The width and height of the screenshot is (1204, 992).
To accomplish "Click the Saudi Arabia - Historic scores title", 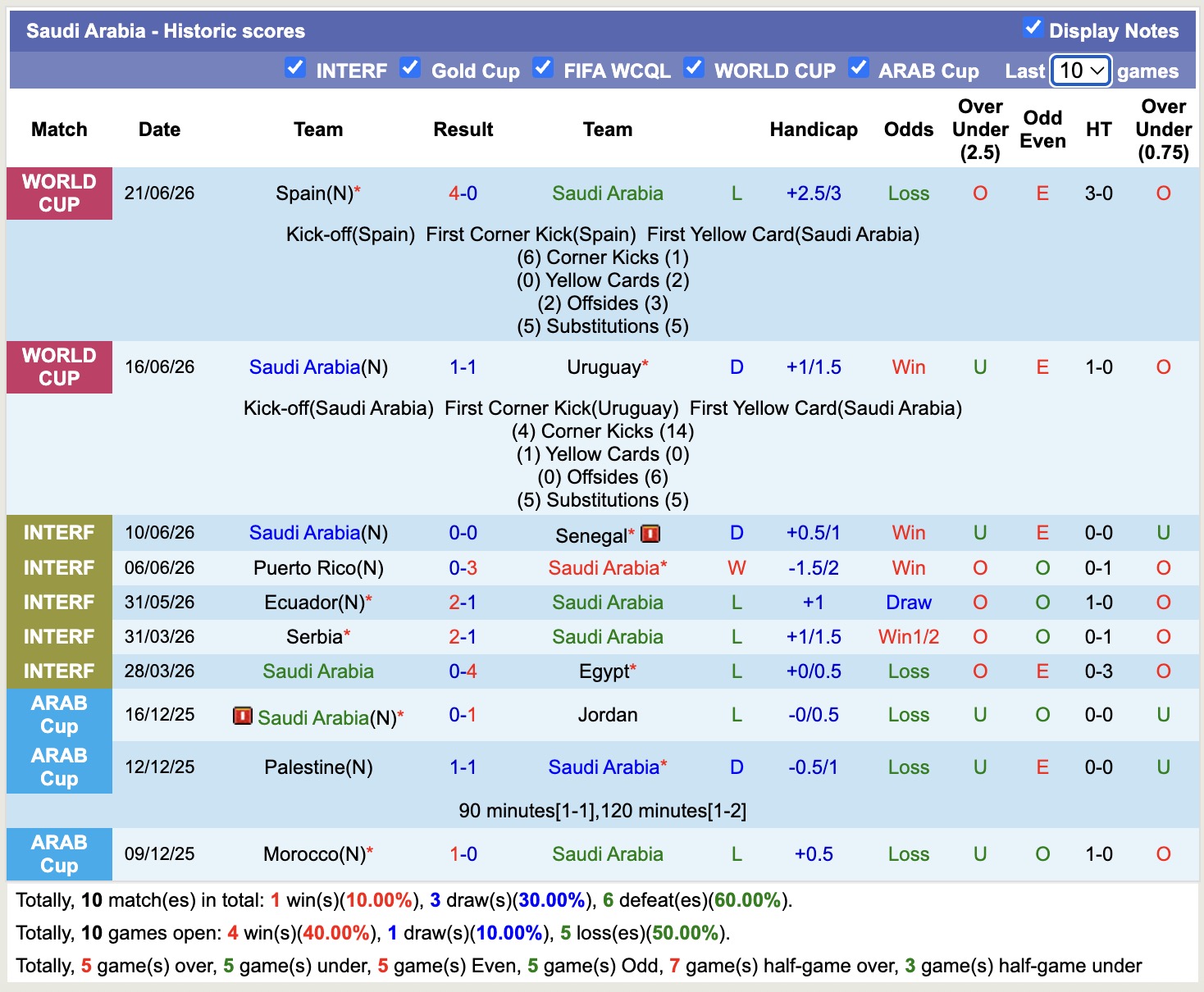I will click(166, 31).
